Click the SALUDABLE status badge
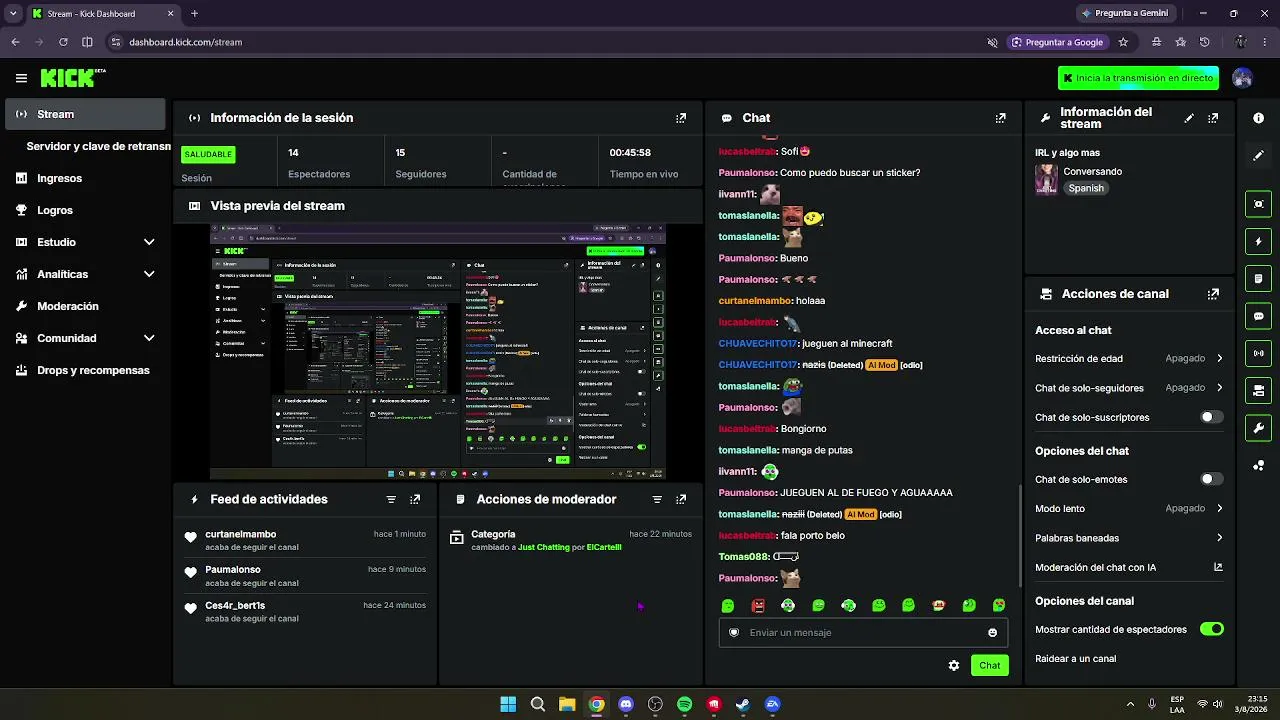Screen dimensions: 1280x720 tap(208, 154)
